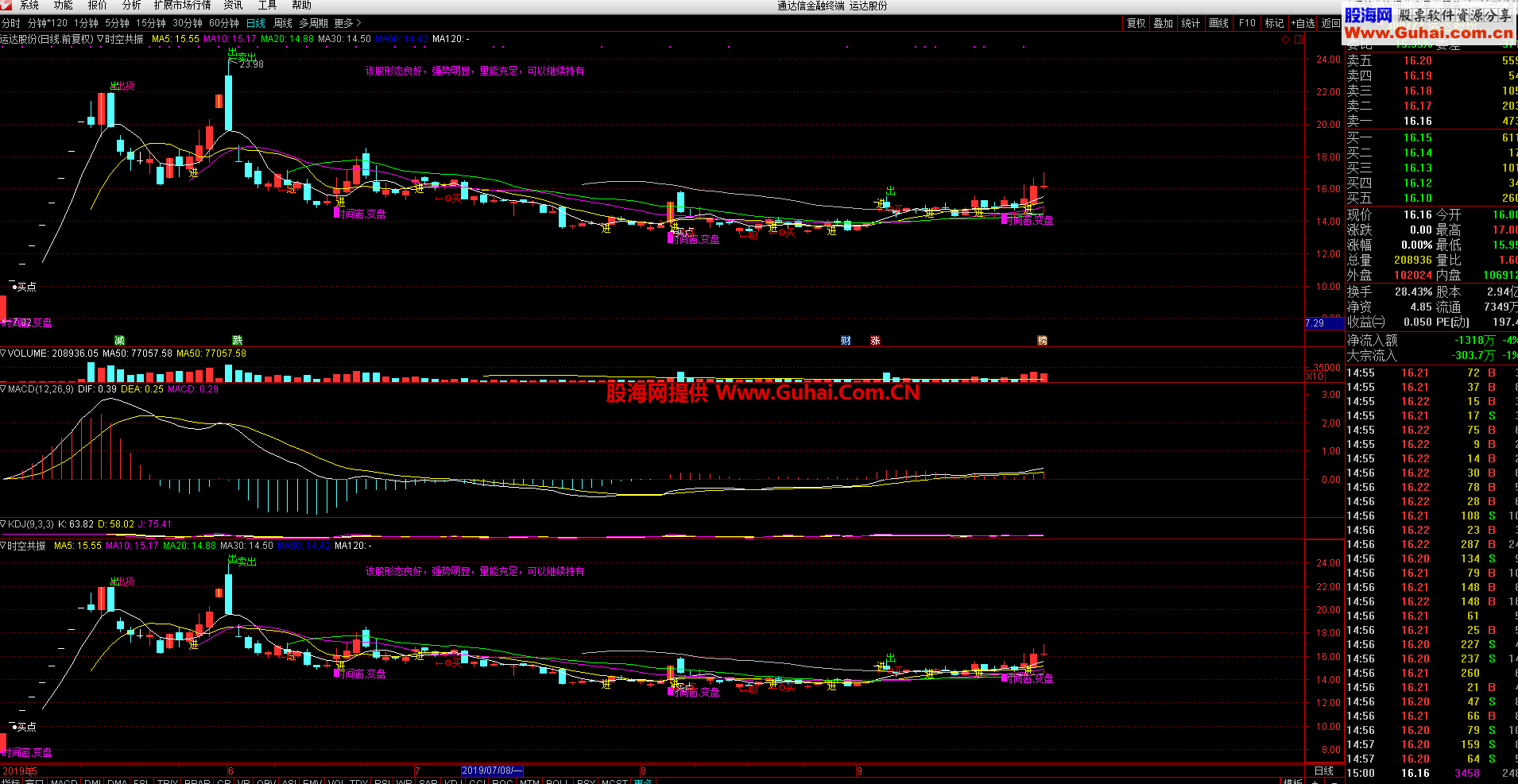Image resolution: width=1518 pixels, height=784 pixels.
Task: Switch to the 1分钟 period tab
Action: (x=87, y=23)
